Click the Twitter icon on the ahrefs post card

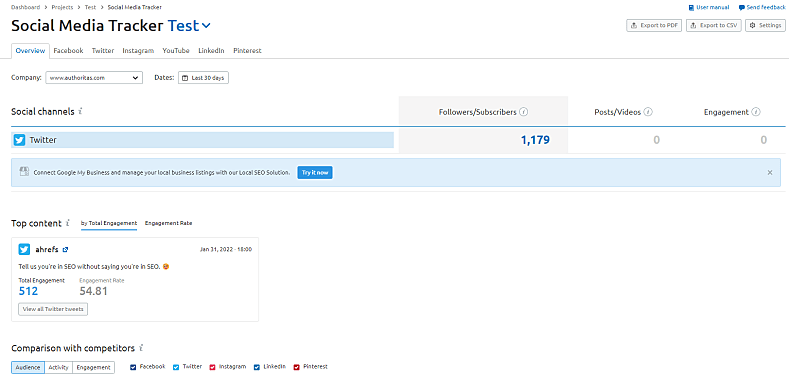coord(24,249)
